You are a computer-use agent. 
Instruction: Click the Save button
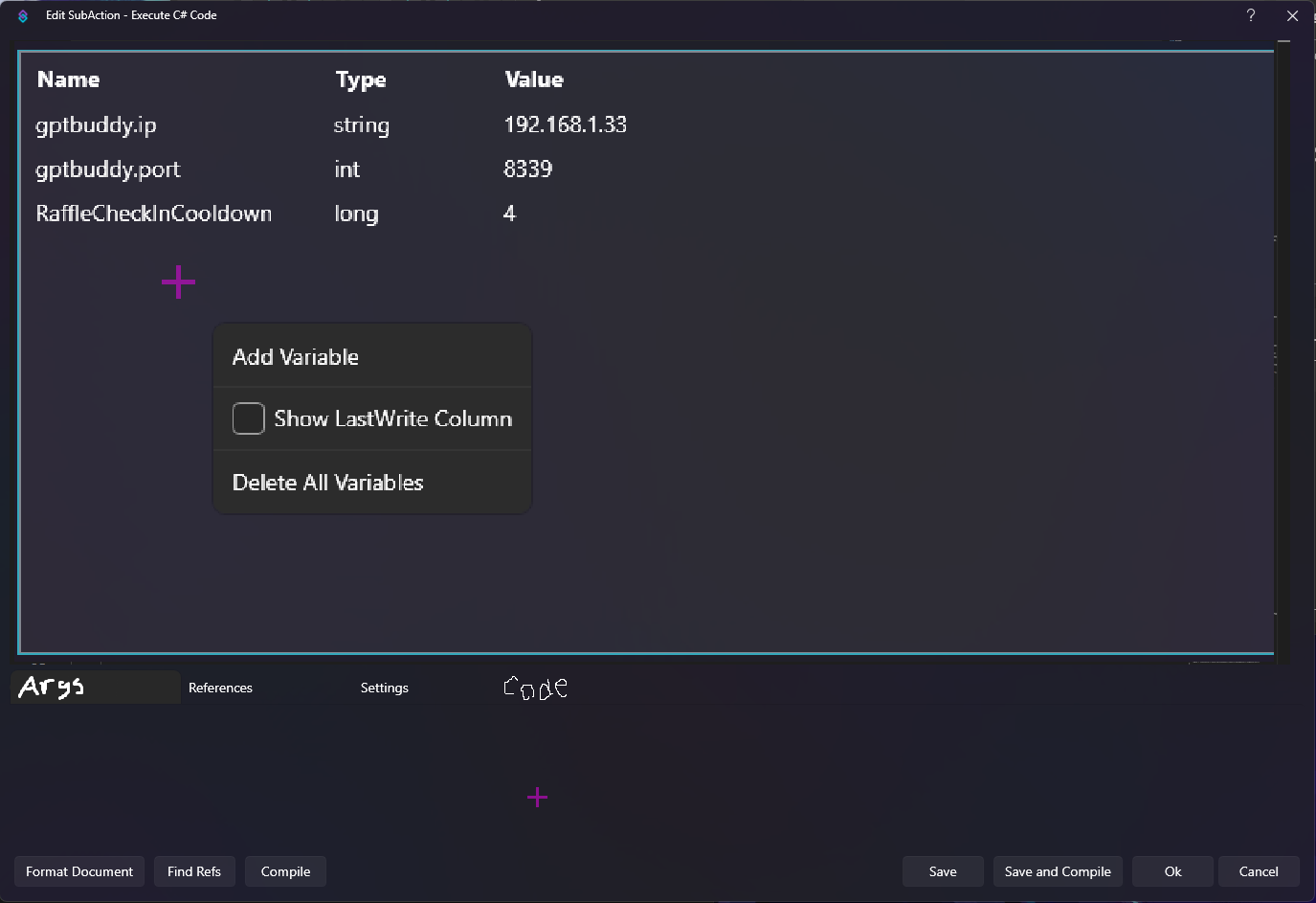click(x=943, y=871)
